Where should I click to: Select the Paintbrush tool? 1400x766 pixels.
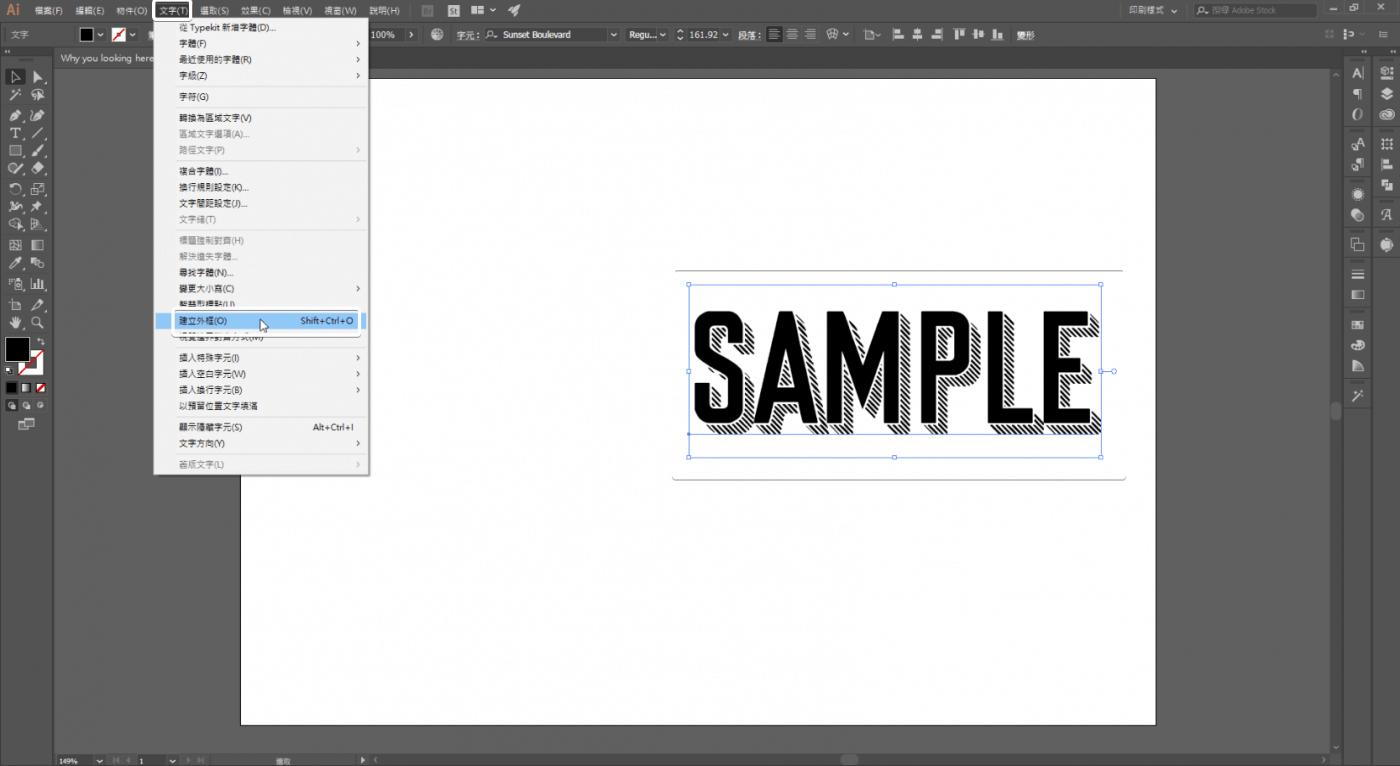[x=37, y=151]
